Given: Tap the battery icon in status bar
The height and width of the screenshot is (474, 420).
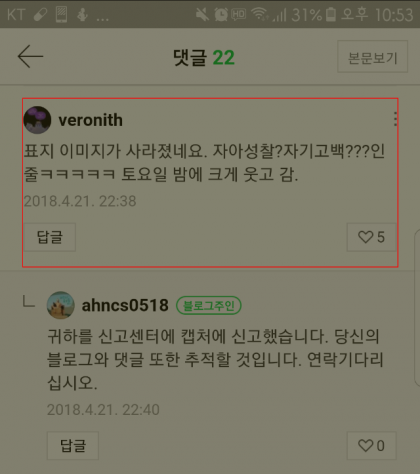Looking at the screenshot, I should 331,14.
